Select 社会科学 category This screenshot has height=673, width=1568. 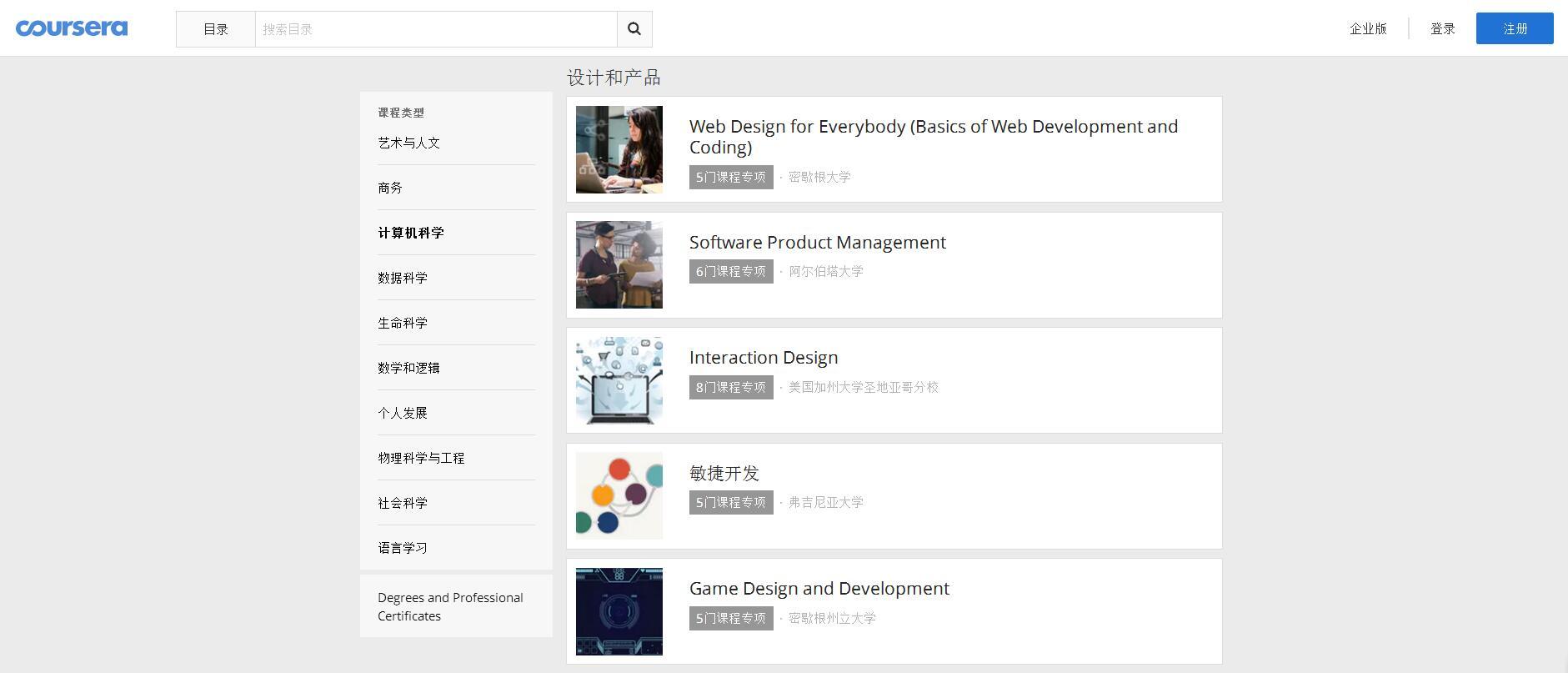pyautogui.click(x=403, y=503)
